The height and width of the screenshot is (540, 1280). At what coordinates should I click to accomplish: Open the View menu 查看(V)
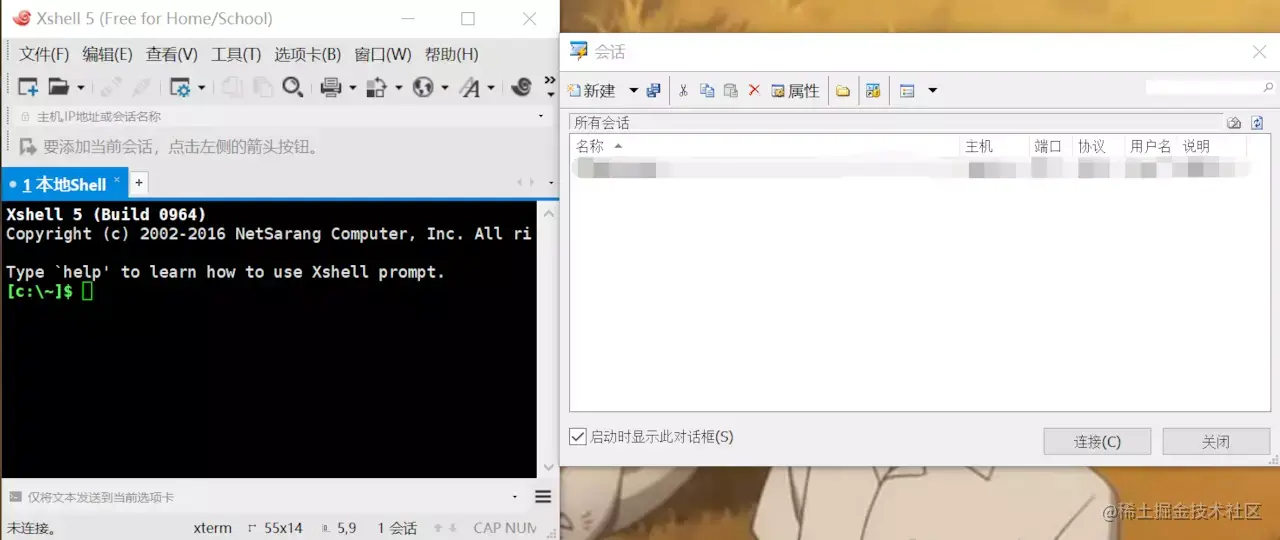tap(172, 54)
